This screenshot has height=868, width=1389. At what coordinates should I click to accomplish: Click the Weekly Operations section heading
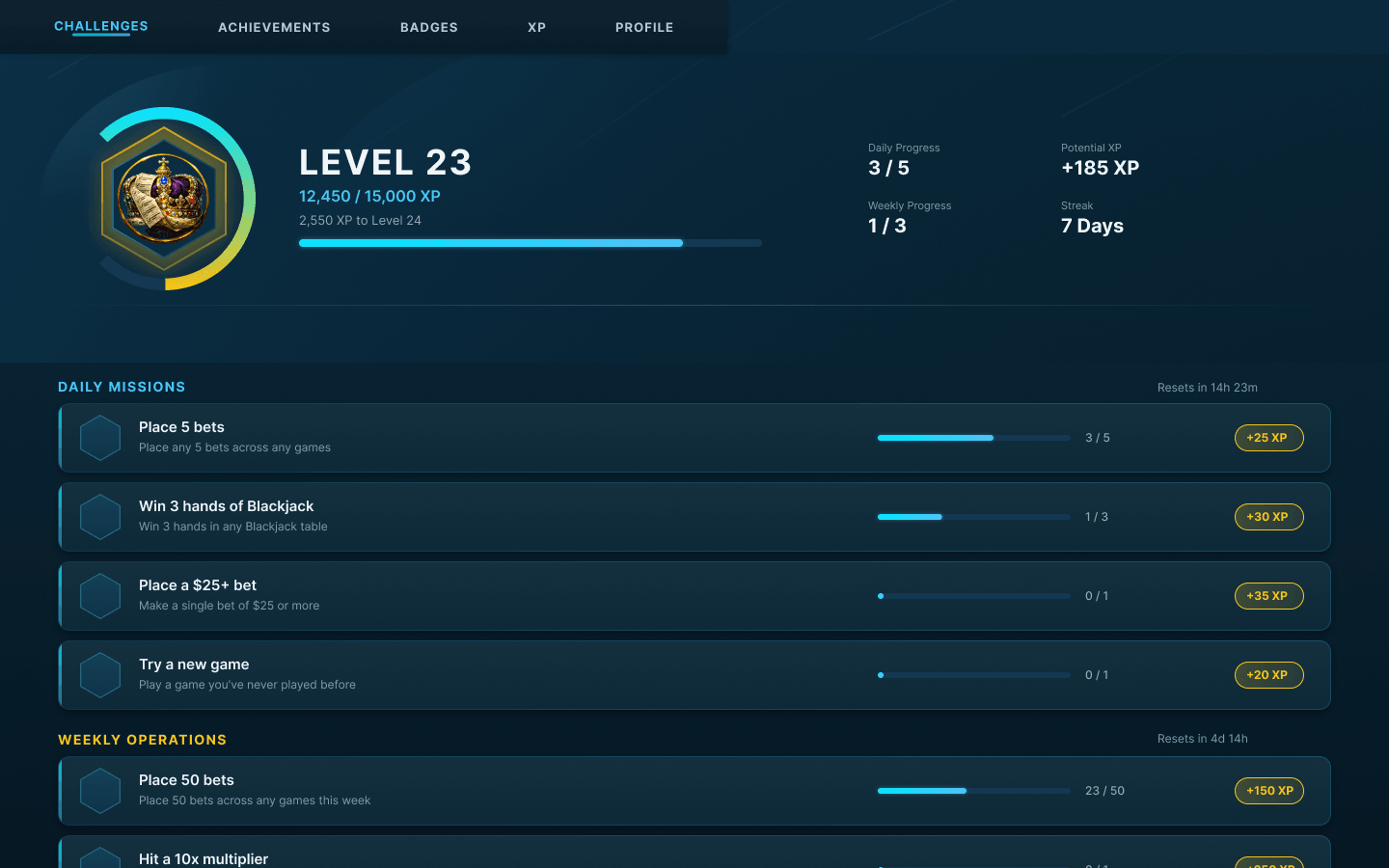tap(143, 740)
